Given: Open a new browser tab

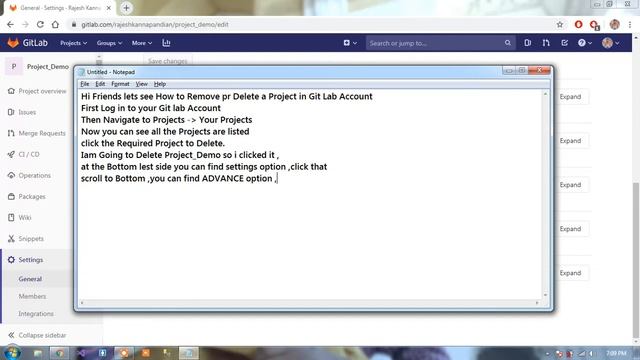Looking at the screenshot, I should coord(127,8).
